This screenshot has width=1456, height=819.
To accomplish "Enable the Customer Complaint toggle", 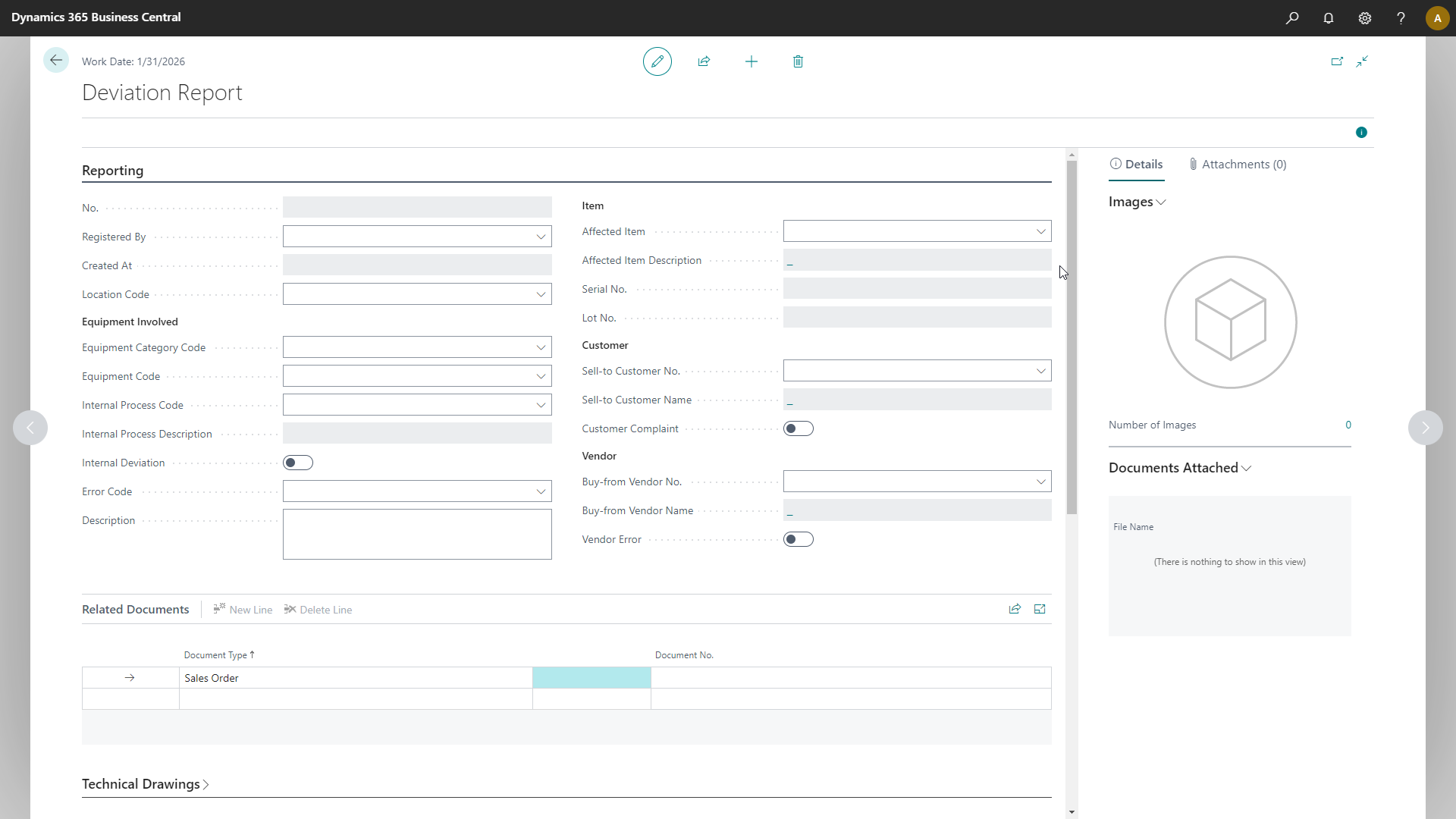I will [798, 428].
